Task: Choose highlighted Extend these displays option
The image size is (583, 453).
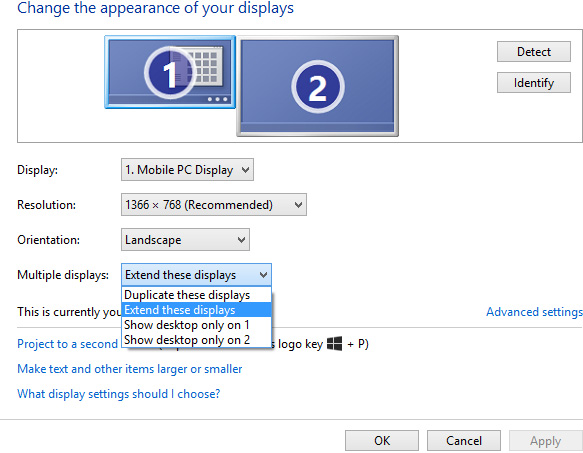Action: [197, 310]
